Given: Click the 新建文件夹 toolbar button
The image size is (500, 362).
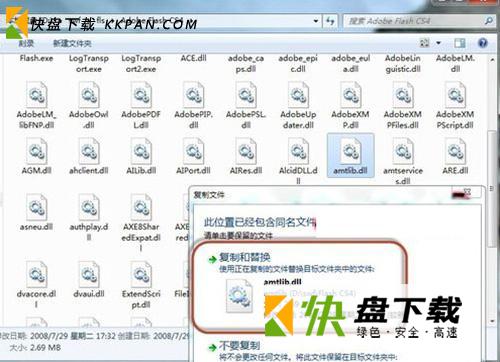Looking at the screenshot, I should (72, 43).
